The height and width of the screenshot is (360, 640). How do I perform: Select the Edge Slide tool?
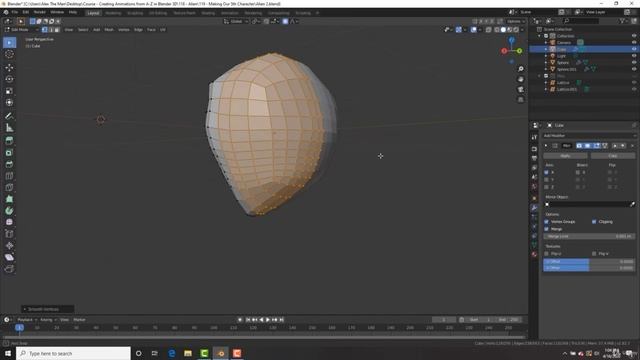pyautogui.click(x=9, y=234)
